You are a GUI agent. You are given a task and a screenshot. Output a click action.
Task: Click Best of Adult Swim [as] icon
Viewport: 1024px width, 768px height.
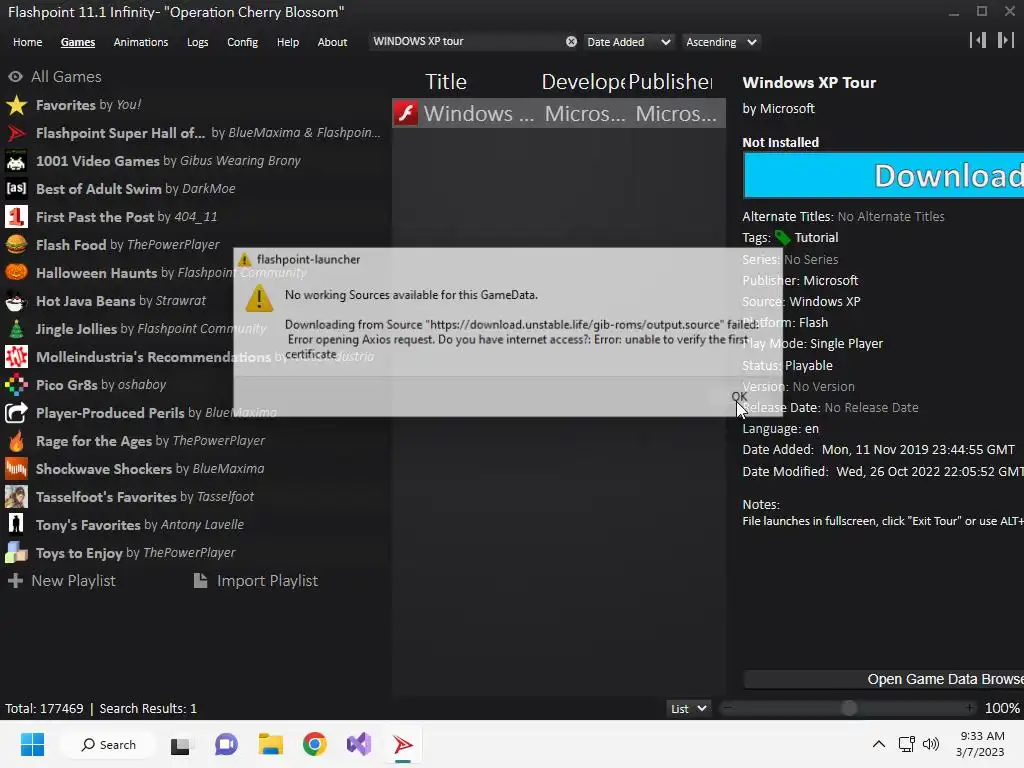click(x=16, y=189)
